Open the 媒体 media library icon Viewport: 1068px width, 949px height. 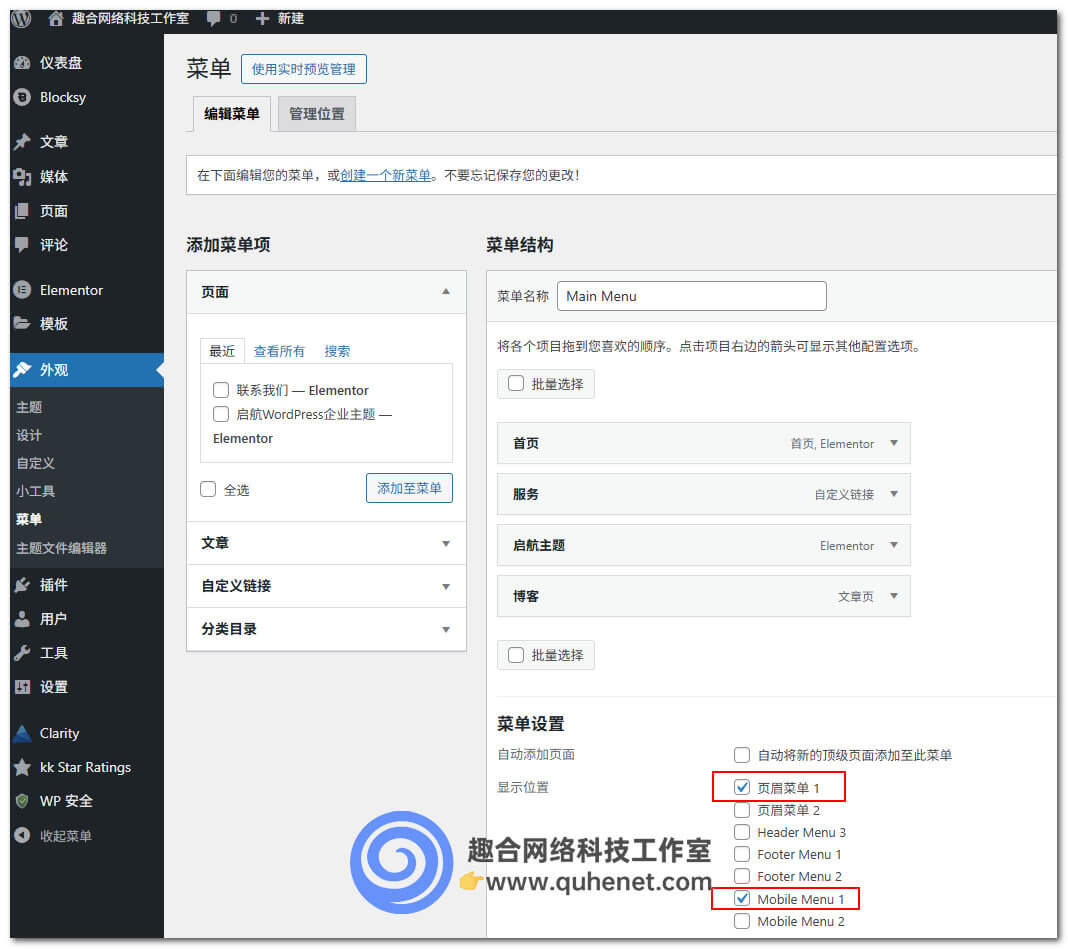tap(23, 176)
